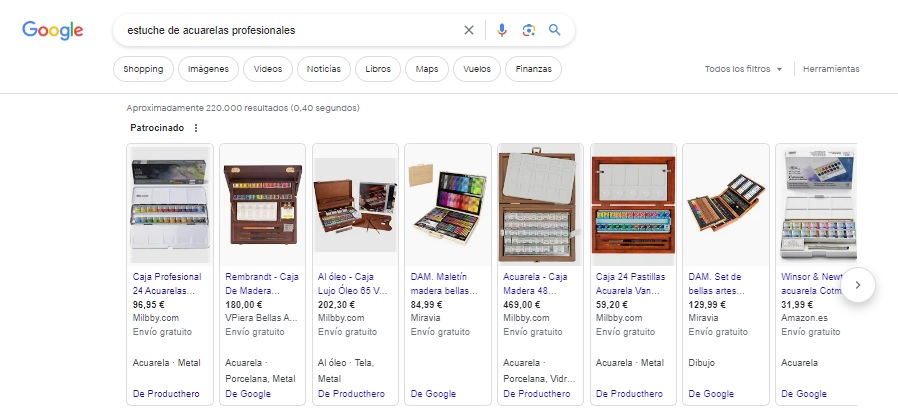Open Google Lens image search
Image resolution: width=898 pixels, height=418 pixels.
[x=529, y=30]
